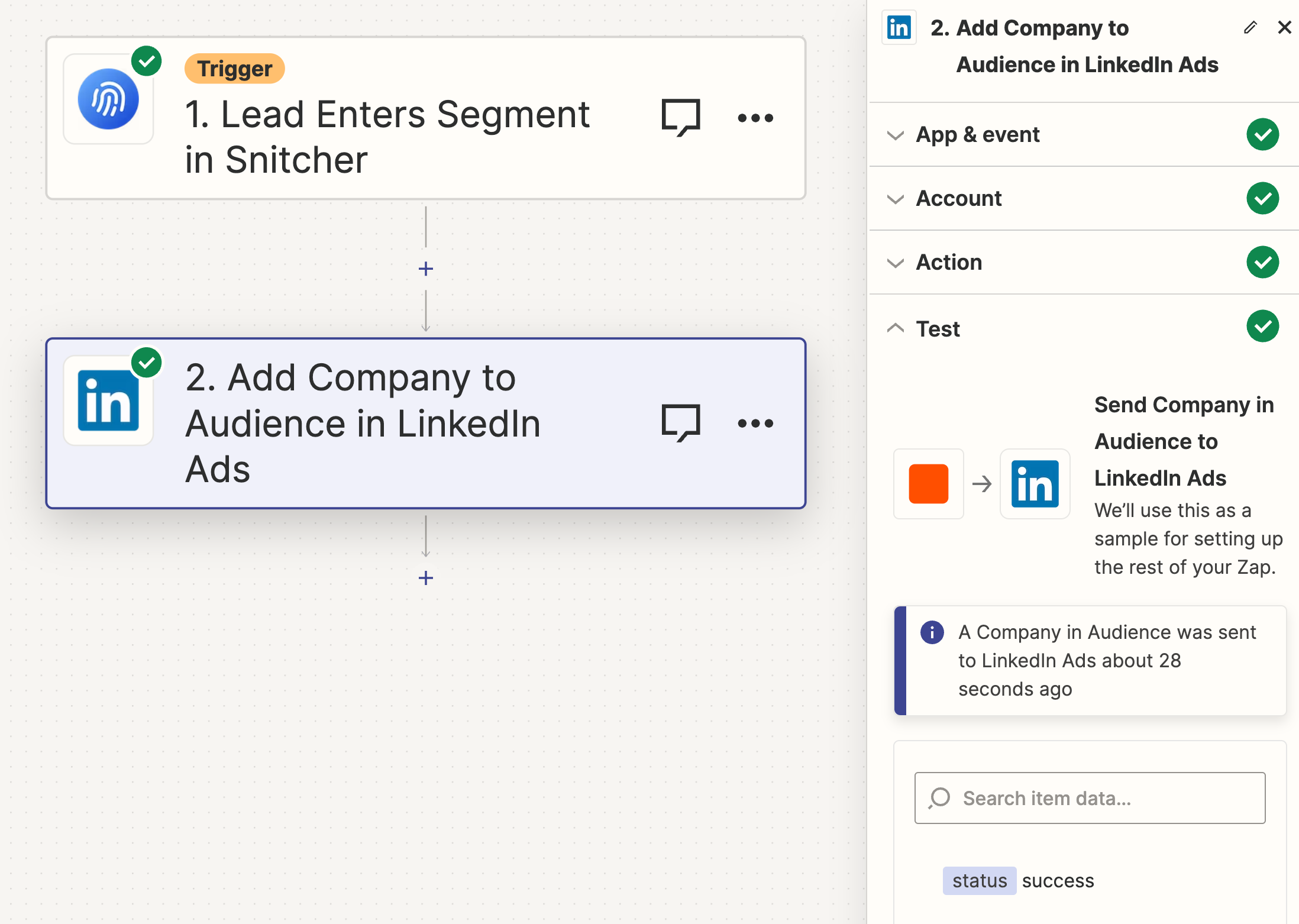
Task: Select the Add Company to Audience step card
Action: coord(426,423)
